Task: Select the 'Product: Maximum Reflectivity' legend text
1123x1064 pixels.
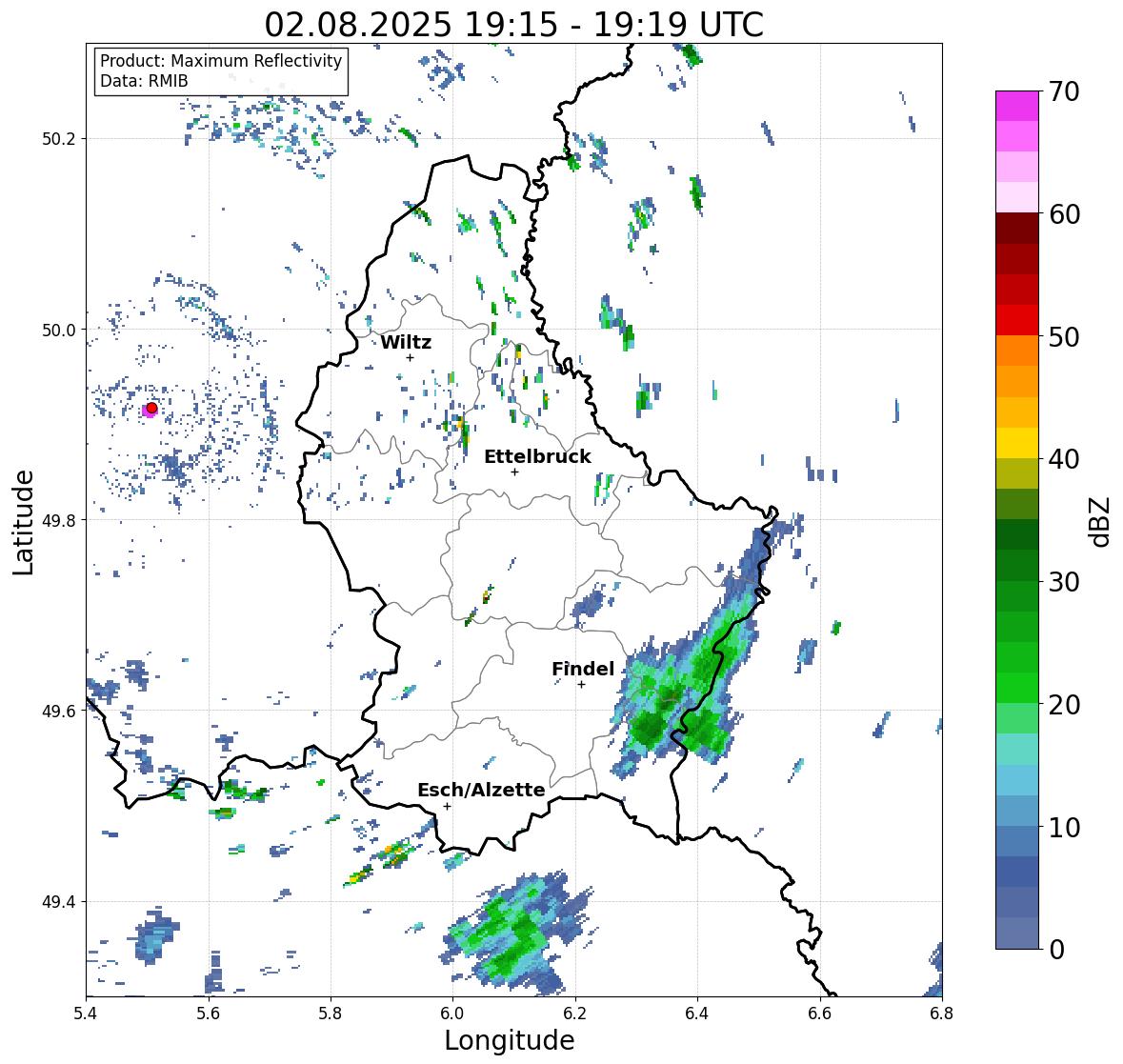Action: pos(221,61)
